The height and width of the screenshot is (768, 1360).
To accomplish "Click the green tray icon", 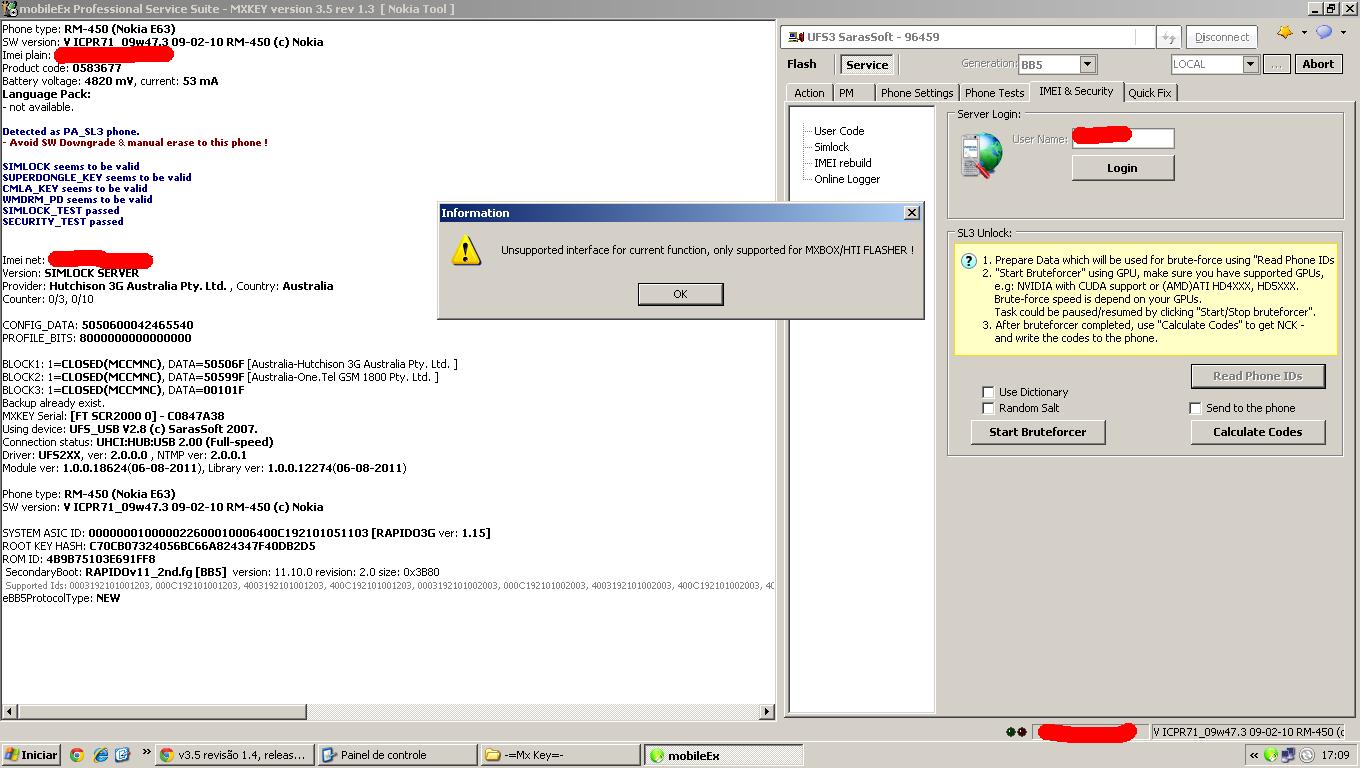I will 1271,755.
